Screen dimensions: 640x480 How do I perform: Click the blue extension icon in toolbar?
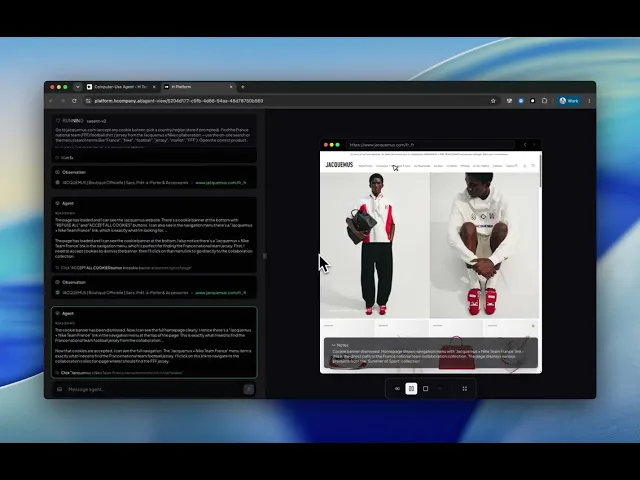point(521,101)
